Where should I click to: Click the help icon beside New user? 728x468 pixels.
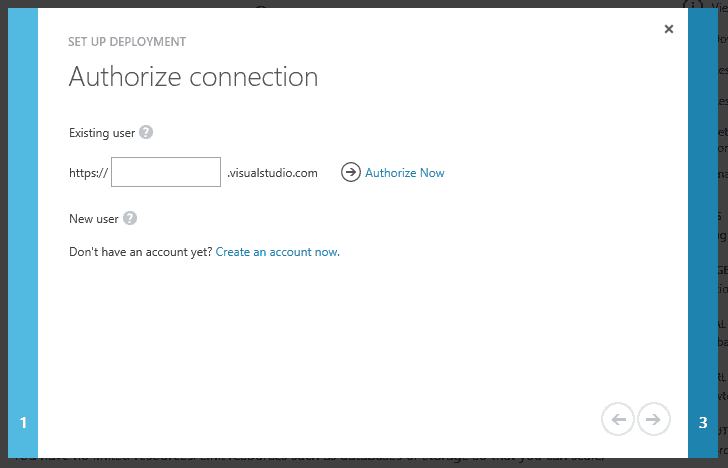(130, 218)
